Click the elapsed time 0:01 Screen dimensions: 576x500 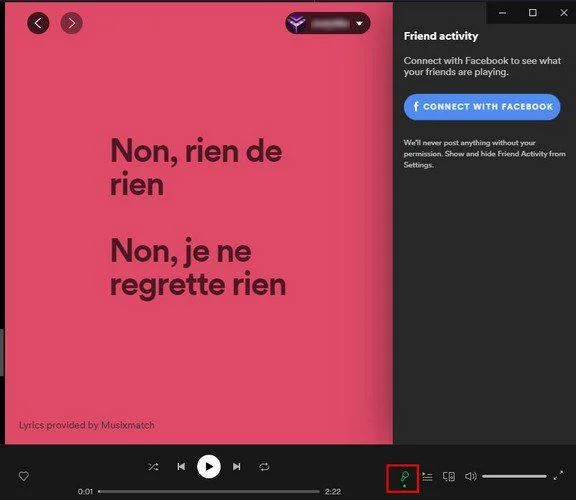tap(85, 492)
